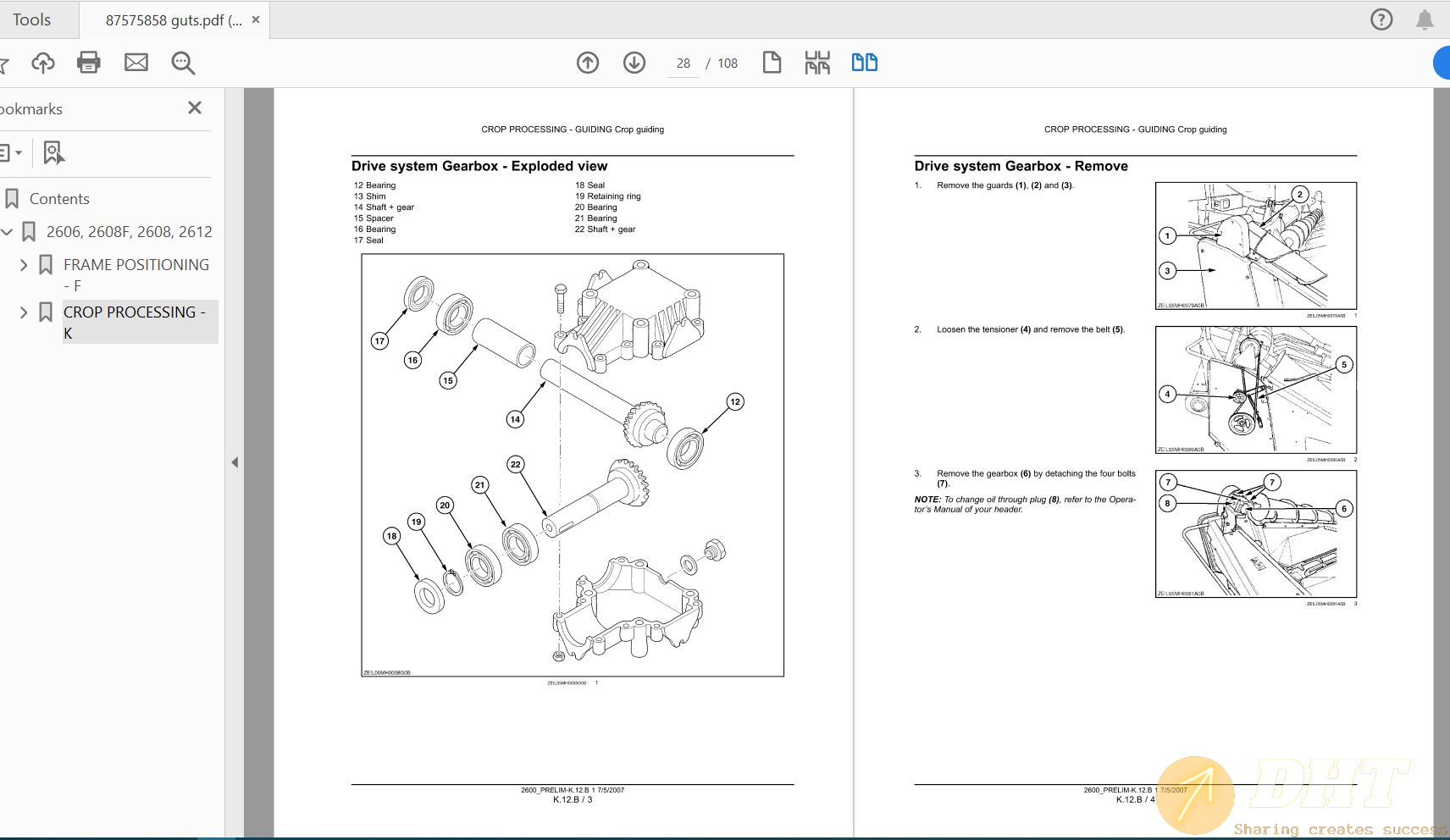Switch to the Tools tab

coord(32,19)
